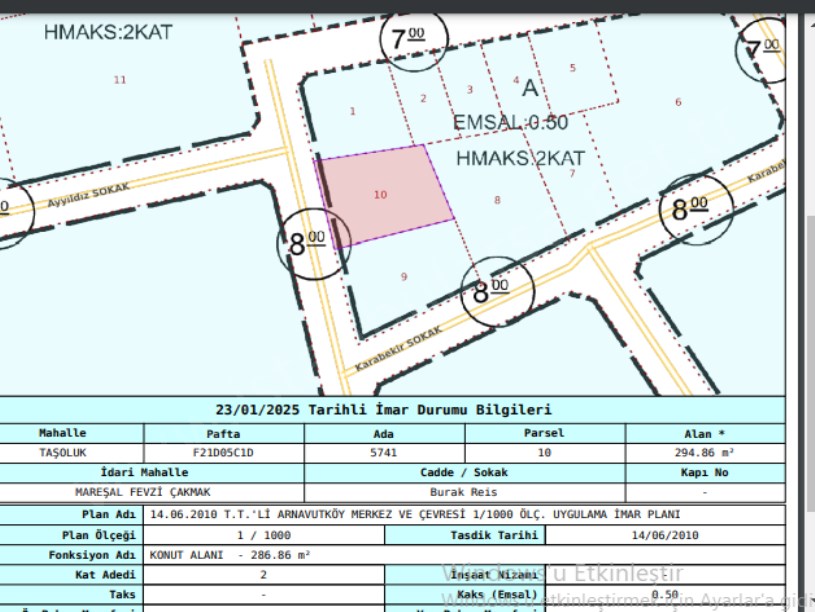Click the 8.00 road-width circle right of parcel 6
The image size is (815, 612).
696,209
